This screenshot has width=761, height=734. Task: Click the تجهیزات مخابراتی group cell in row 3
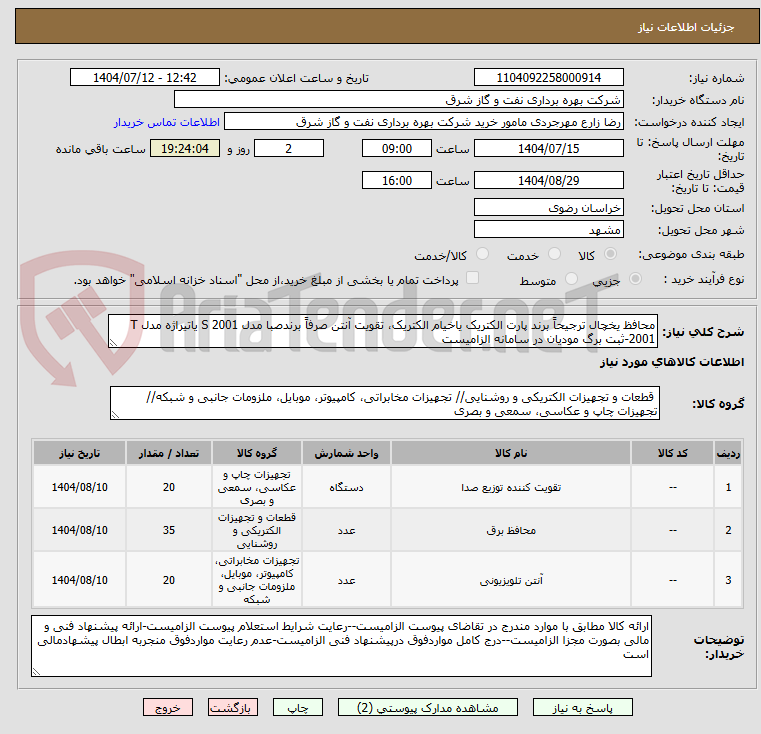point(257,580)
